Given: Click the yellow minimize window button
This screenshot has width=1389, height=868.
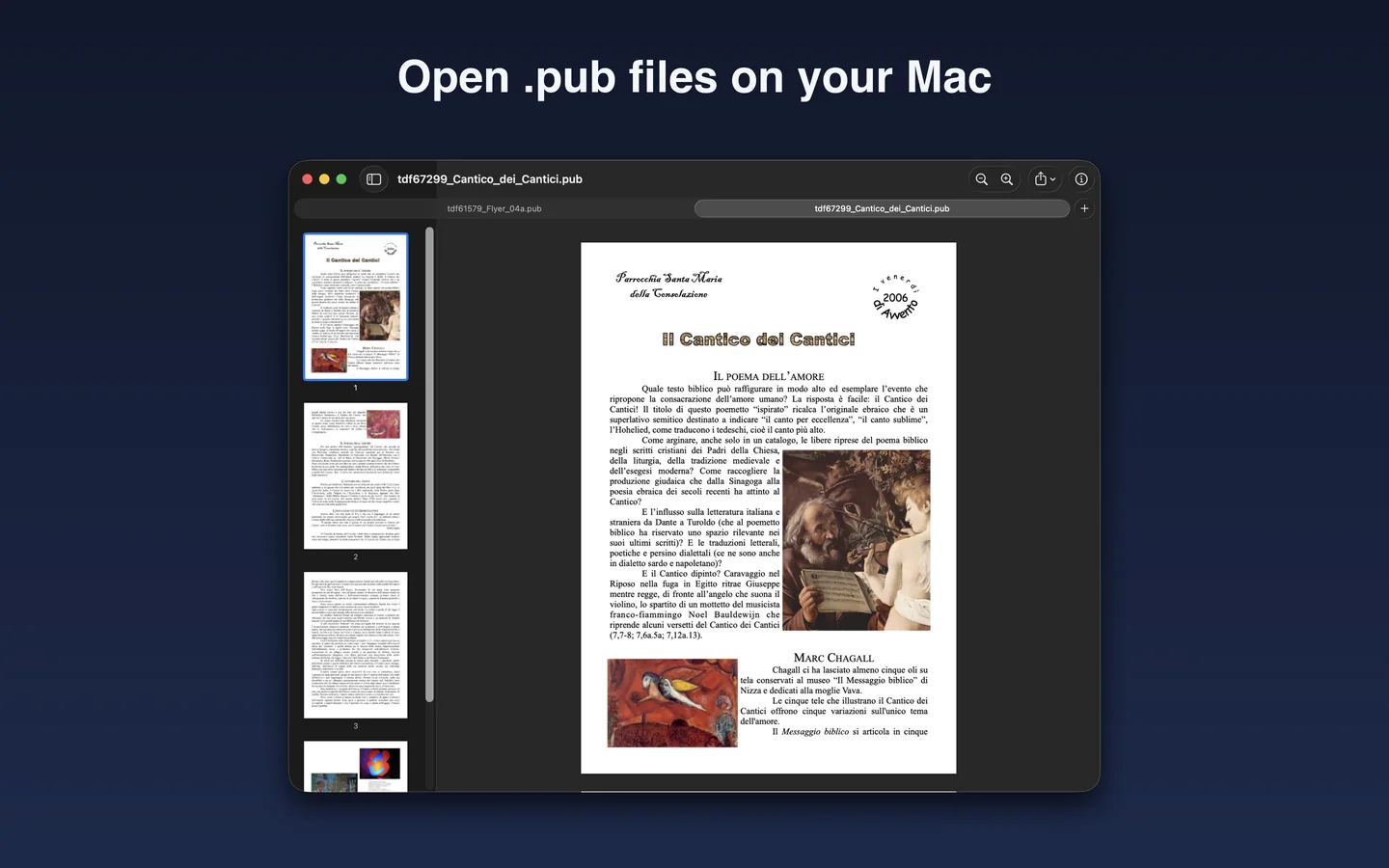Looking at the screenshot, I should coord(324,179).
